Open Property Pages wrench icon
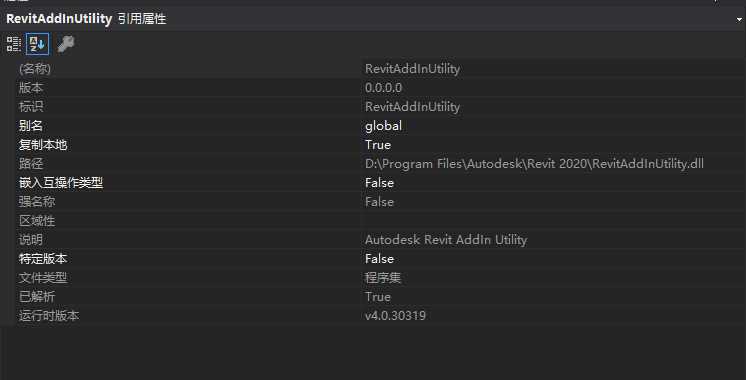This screenshot has height=380, width=746. pos(66,44)
